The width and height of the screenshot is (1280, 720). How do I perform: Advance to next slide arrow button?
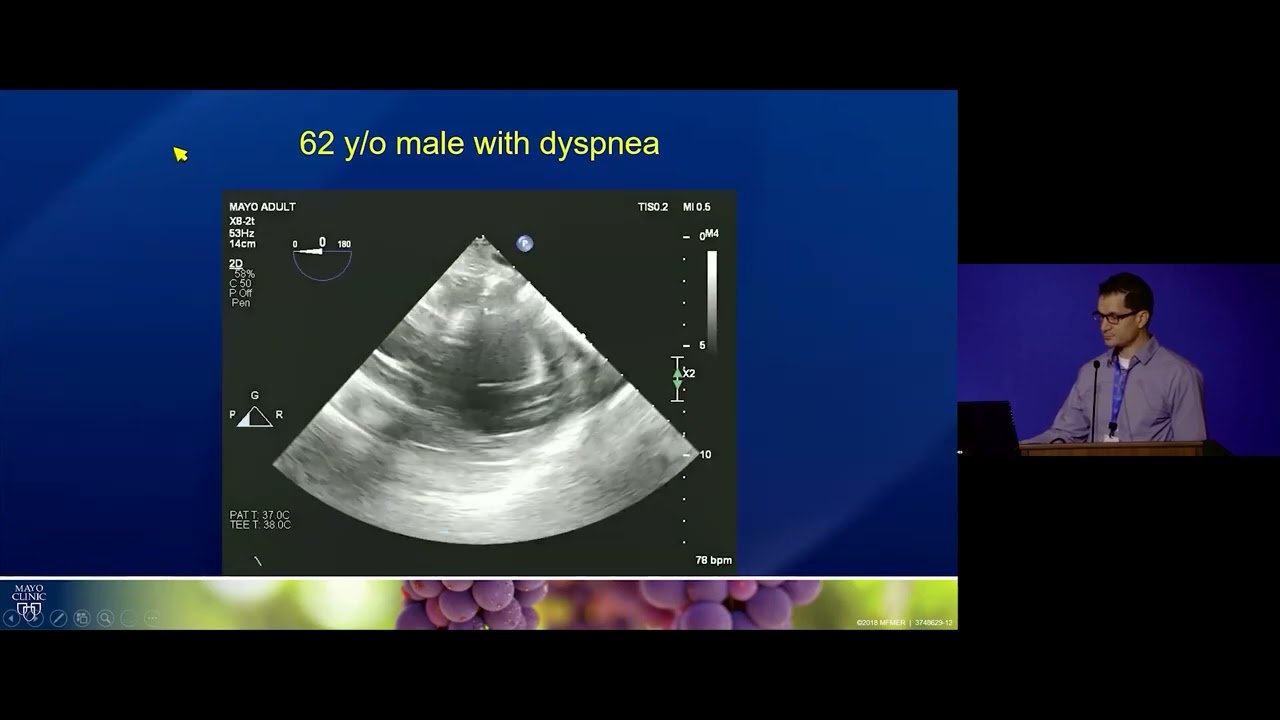pos(34,619)
